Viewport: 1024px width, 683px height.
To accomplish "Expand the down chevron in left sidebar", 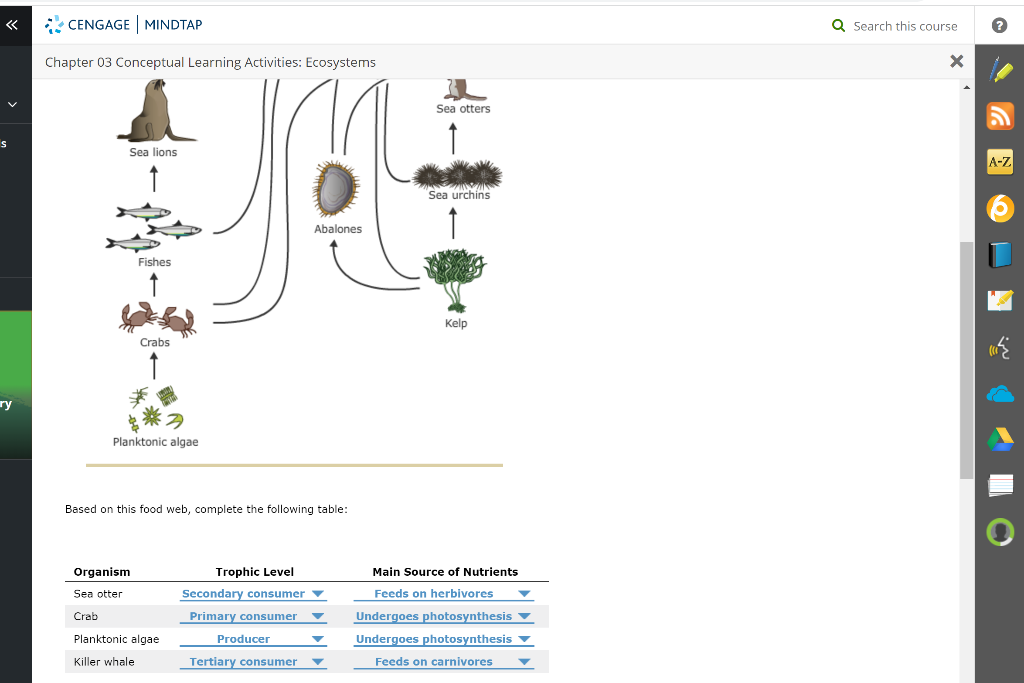I will tap(13, 103).
